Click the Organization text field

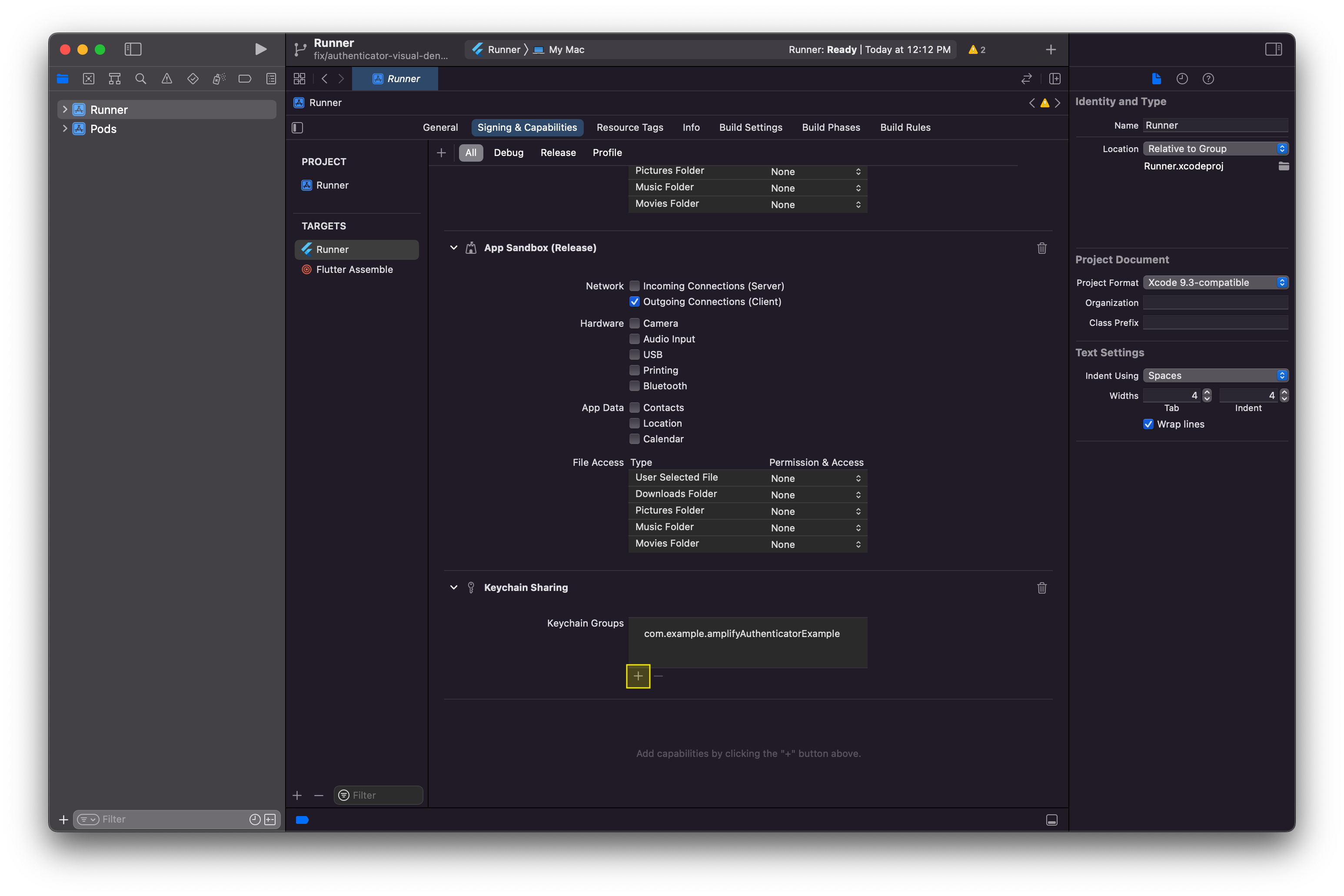pos(1215,303)
